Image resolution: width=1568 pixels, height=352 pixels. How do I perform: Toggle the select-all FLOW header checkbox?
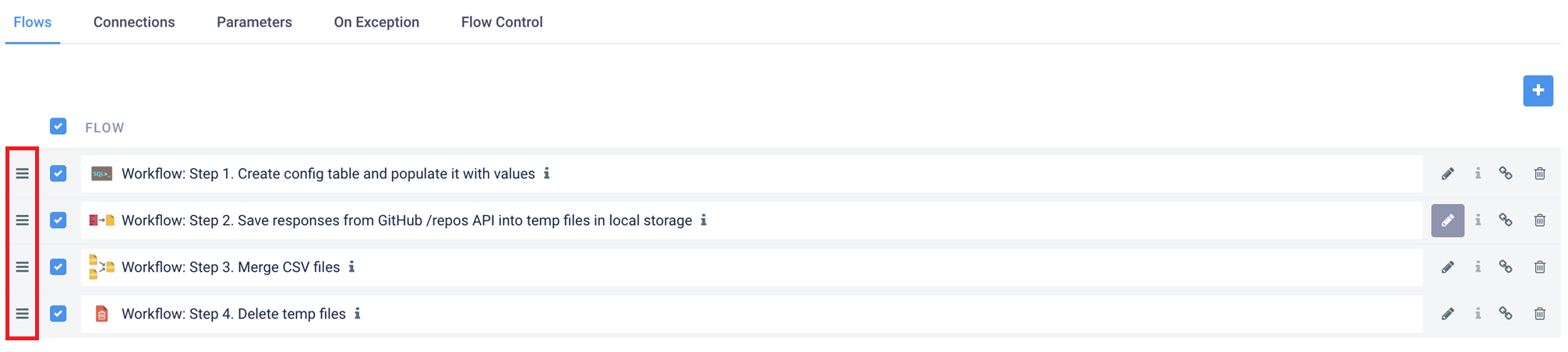tap(58, 126)
